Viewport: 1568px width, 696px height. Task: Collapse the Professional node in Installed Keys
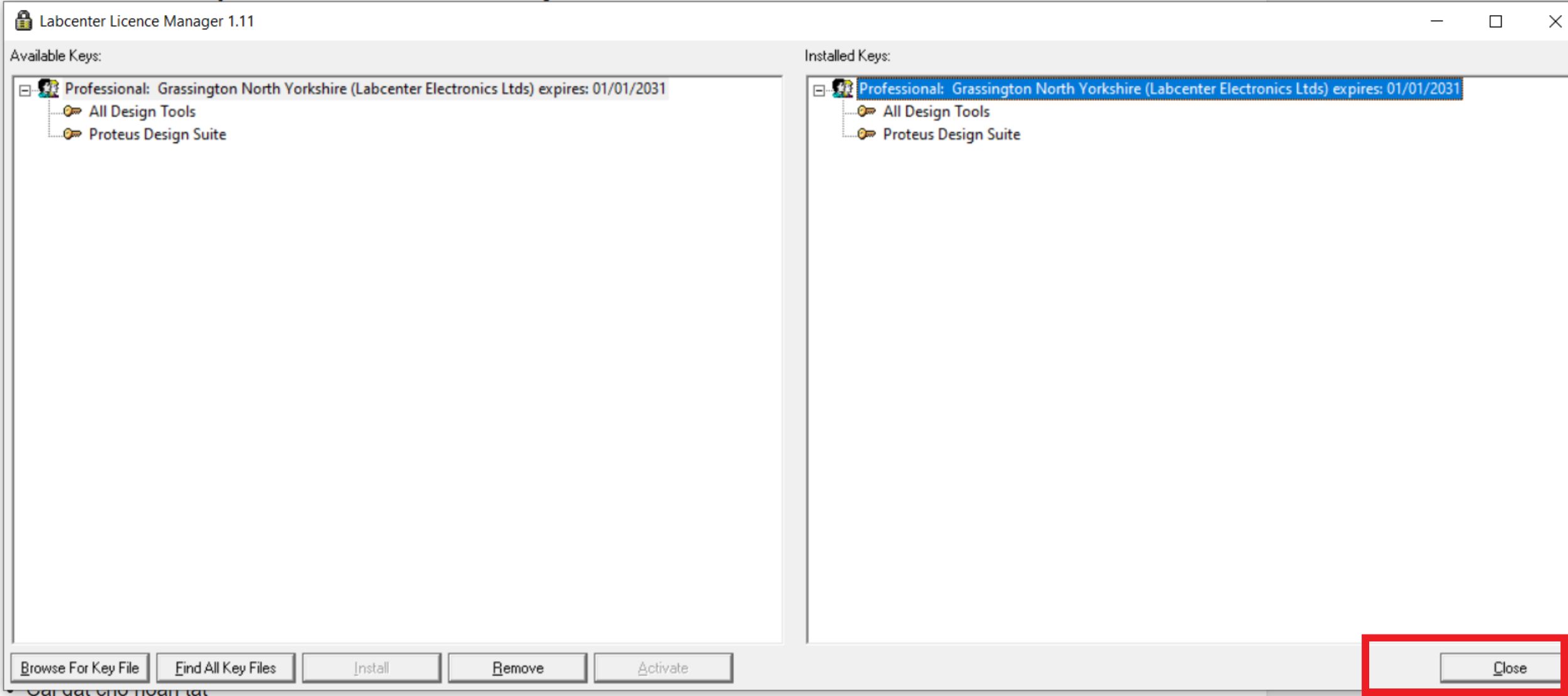coord(818,90)
